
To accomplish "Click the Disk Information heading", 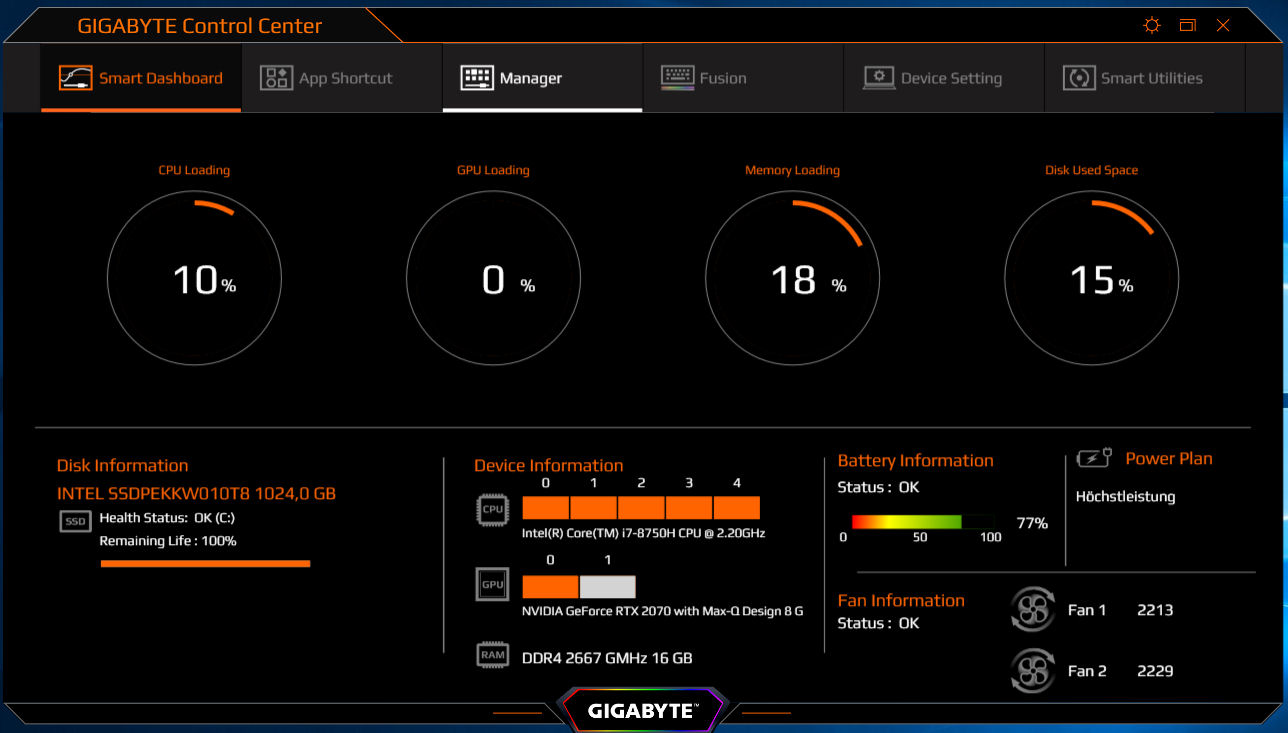I will (122, 465).
